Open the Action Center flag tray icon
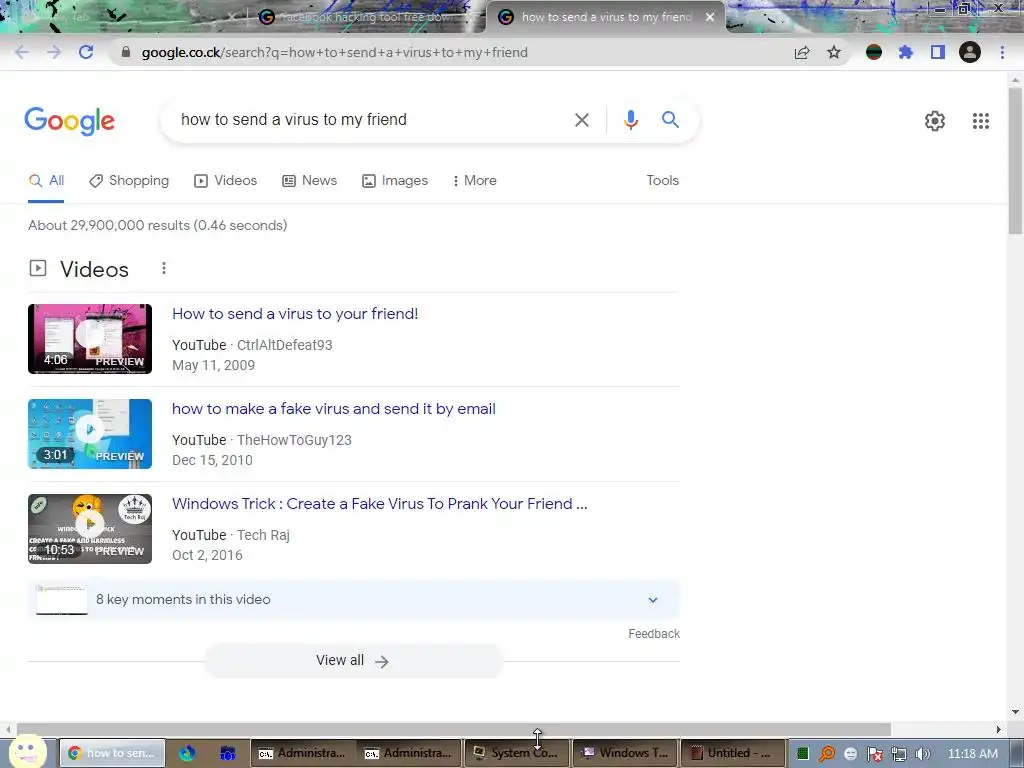The height and width of the screenshot is (768, 1024). (x=874, y=754)
